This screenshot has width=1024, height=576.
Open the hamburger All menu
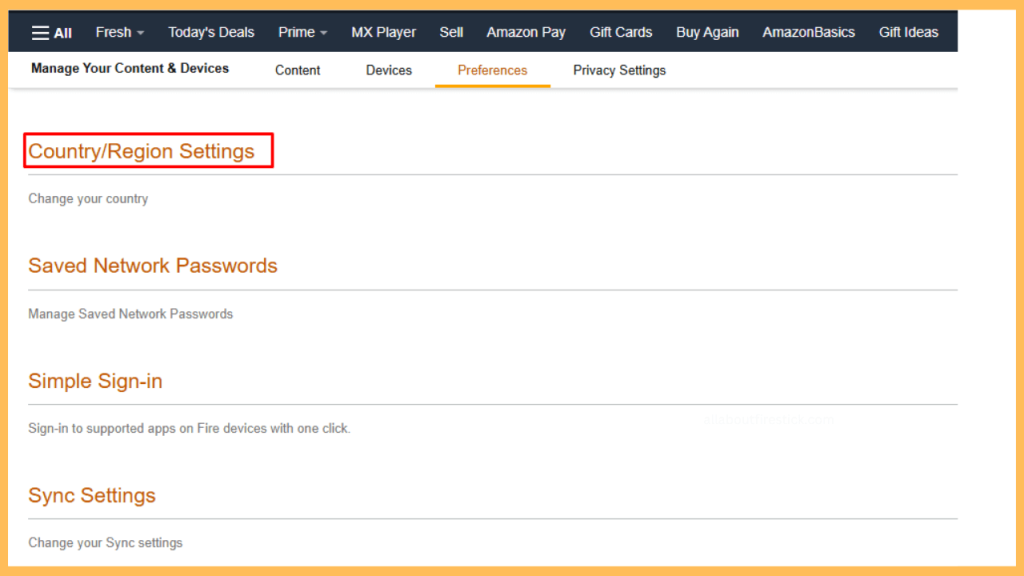tap(52, 32)
